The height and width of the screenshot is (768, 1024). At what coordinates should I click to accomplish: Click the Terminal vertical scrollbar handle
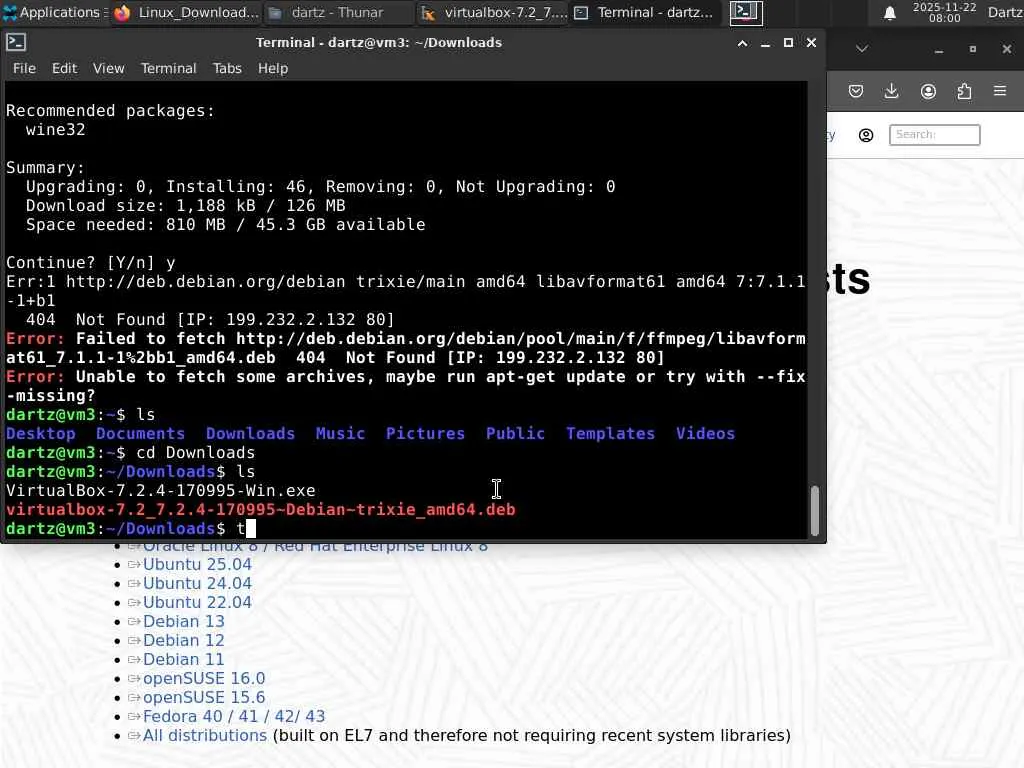click(x=814, y=510)
